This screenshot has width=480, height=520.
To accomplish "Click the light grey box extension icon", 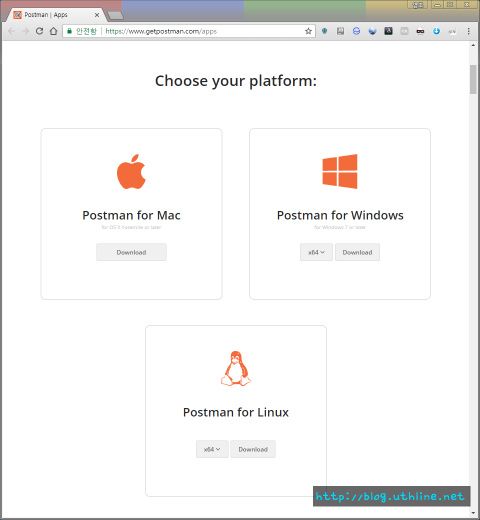I will pos(404,31).
